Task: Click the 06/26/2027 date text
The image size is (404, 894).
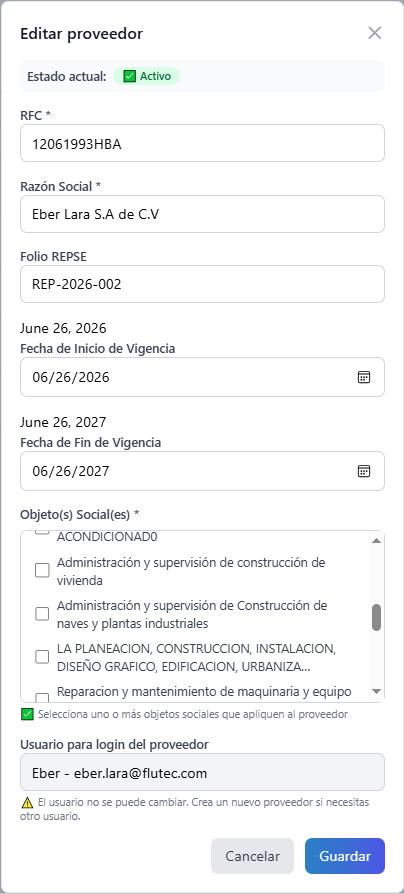Action: pyautogui.click(x=71, y=471)
